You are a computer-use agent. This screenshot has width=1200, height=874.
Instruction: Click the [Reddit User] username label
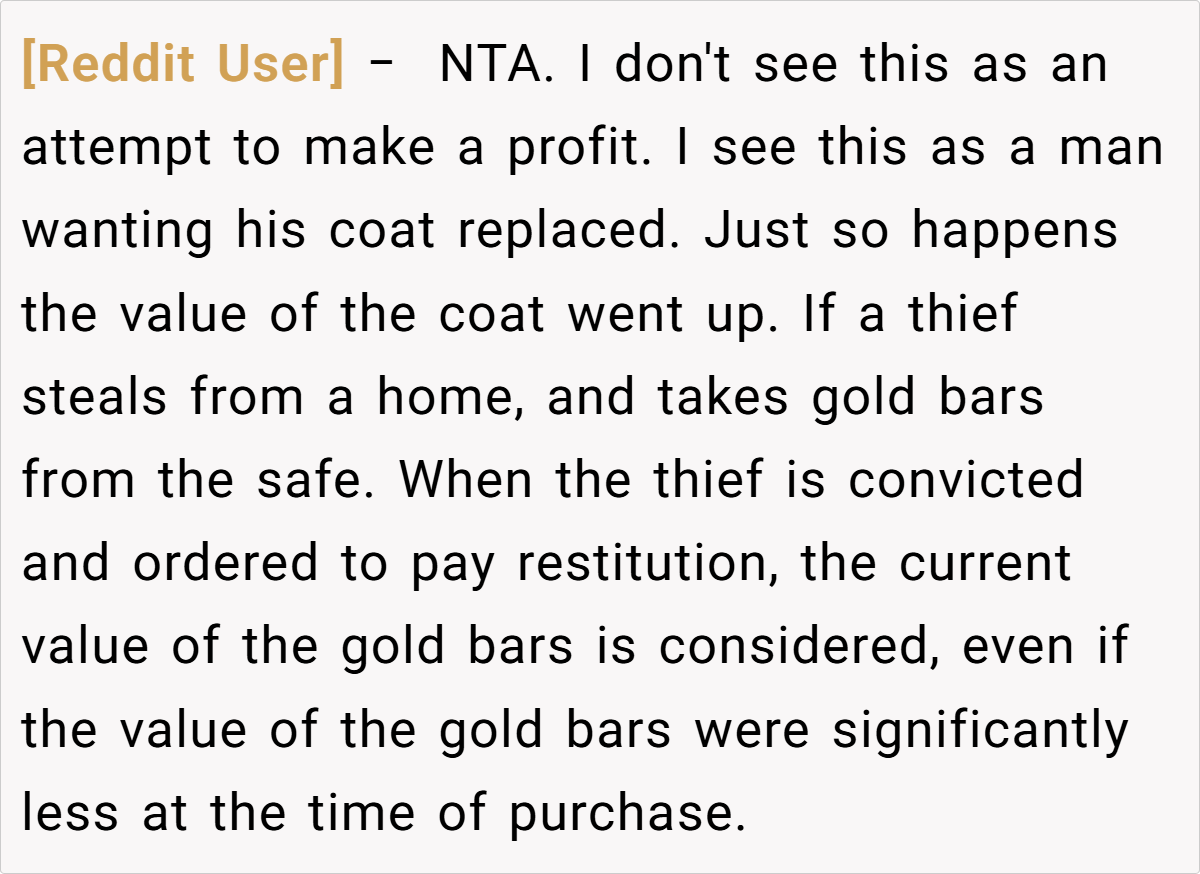(x=182, y=65)
